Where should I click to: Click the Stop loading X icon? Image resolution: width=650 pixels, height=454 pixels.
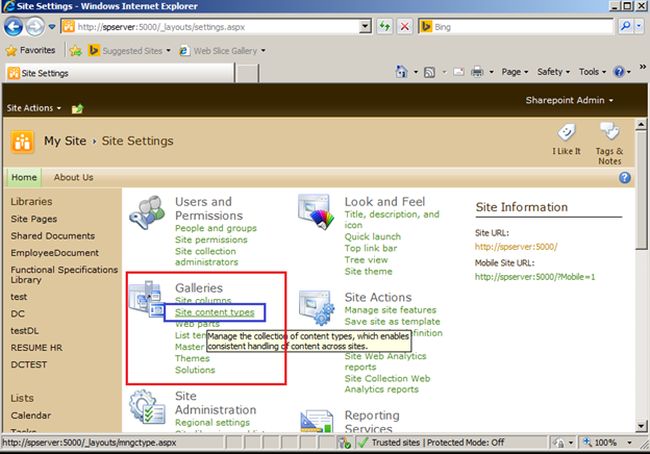click(405, 27)
